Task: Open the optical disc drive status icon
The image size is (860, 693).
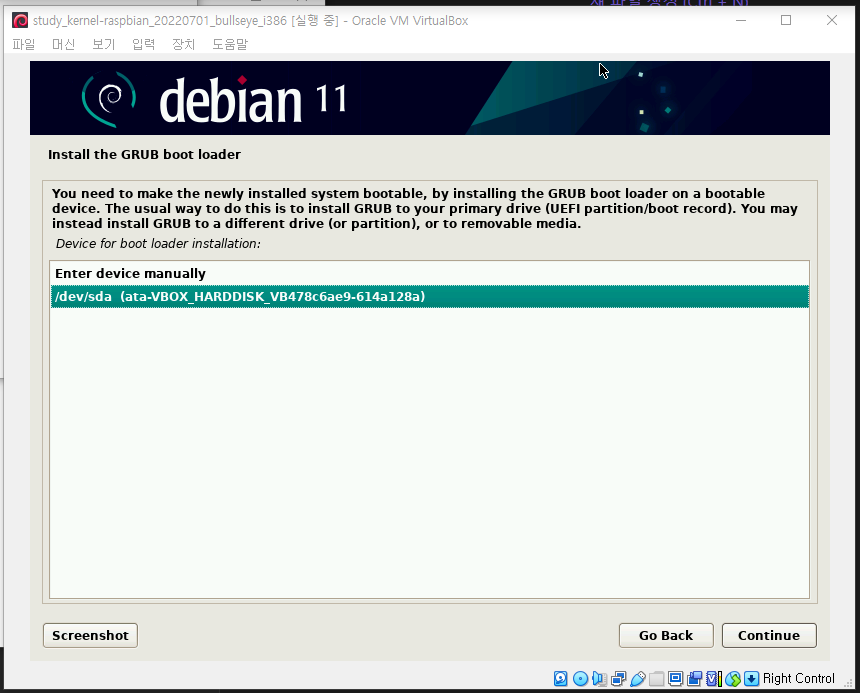Action: pos(580,679)
